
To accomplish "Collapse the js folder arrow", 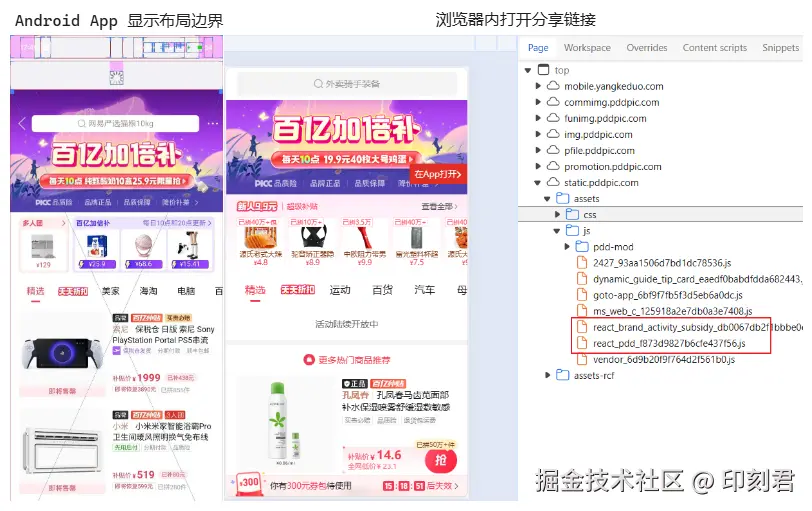I will coord(557,231).
